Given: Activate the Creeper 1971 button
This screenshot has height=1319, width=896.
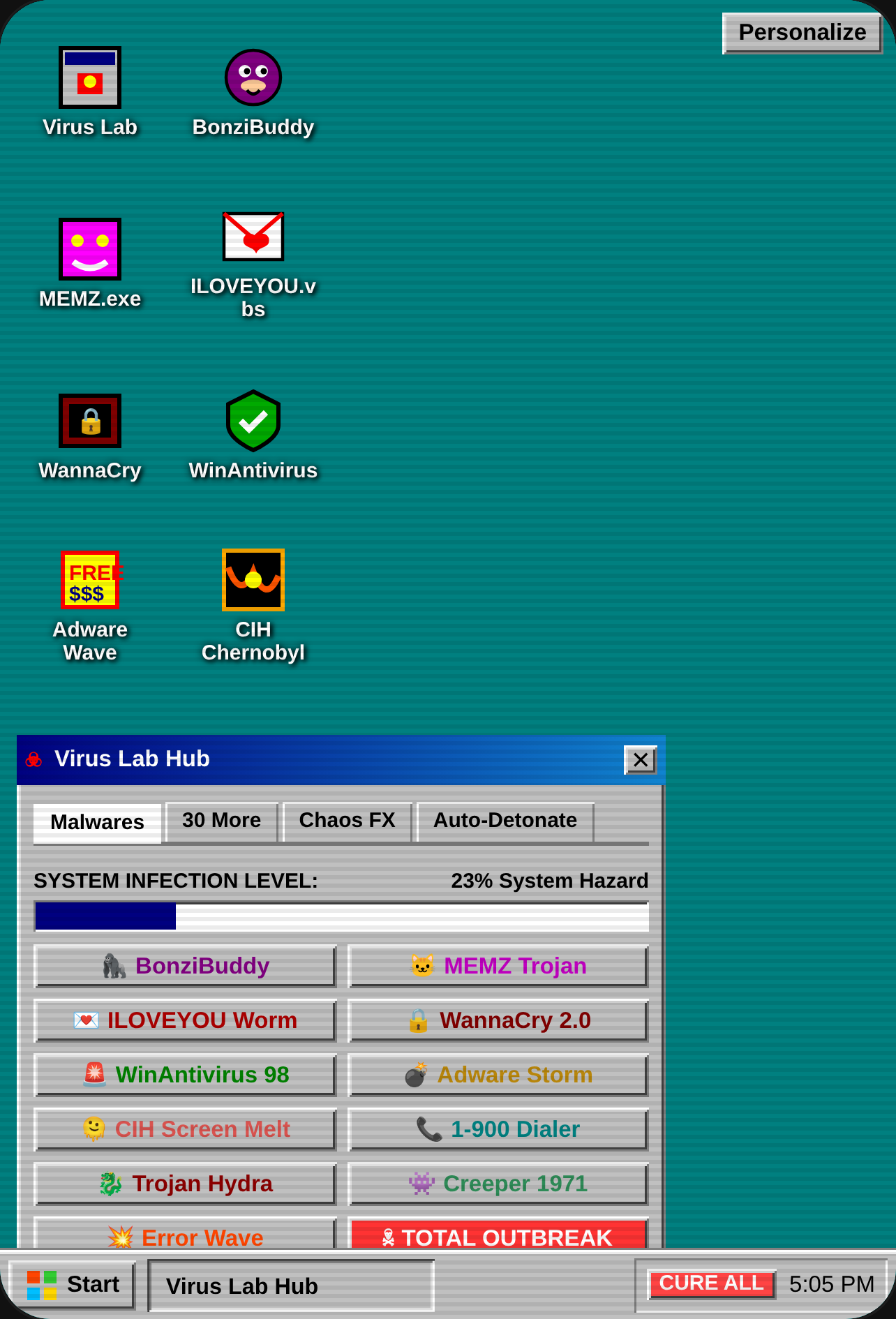Looking at the screenshot, I should pos(498,1184).
